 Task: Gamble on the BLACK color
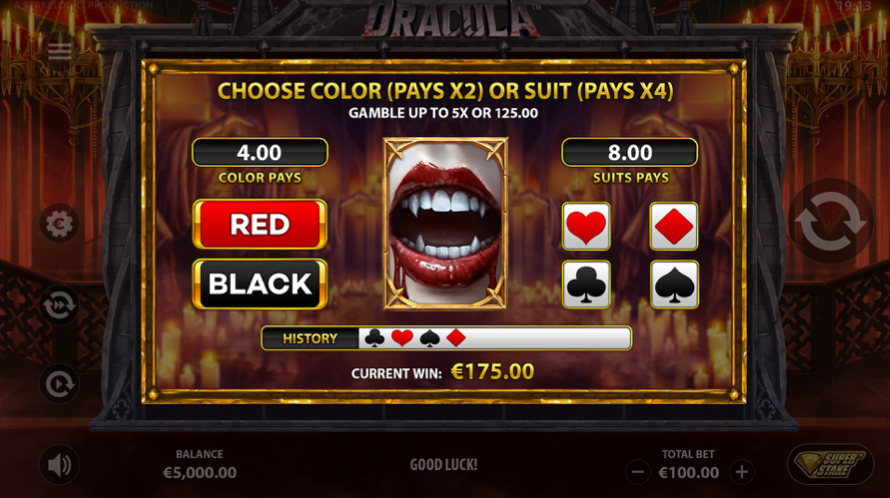tap(260, 284)
